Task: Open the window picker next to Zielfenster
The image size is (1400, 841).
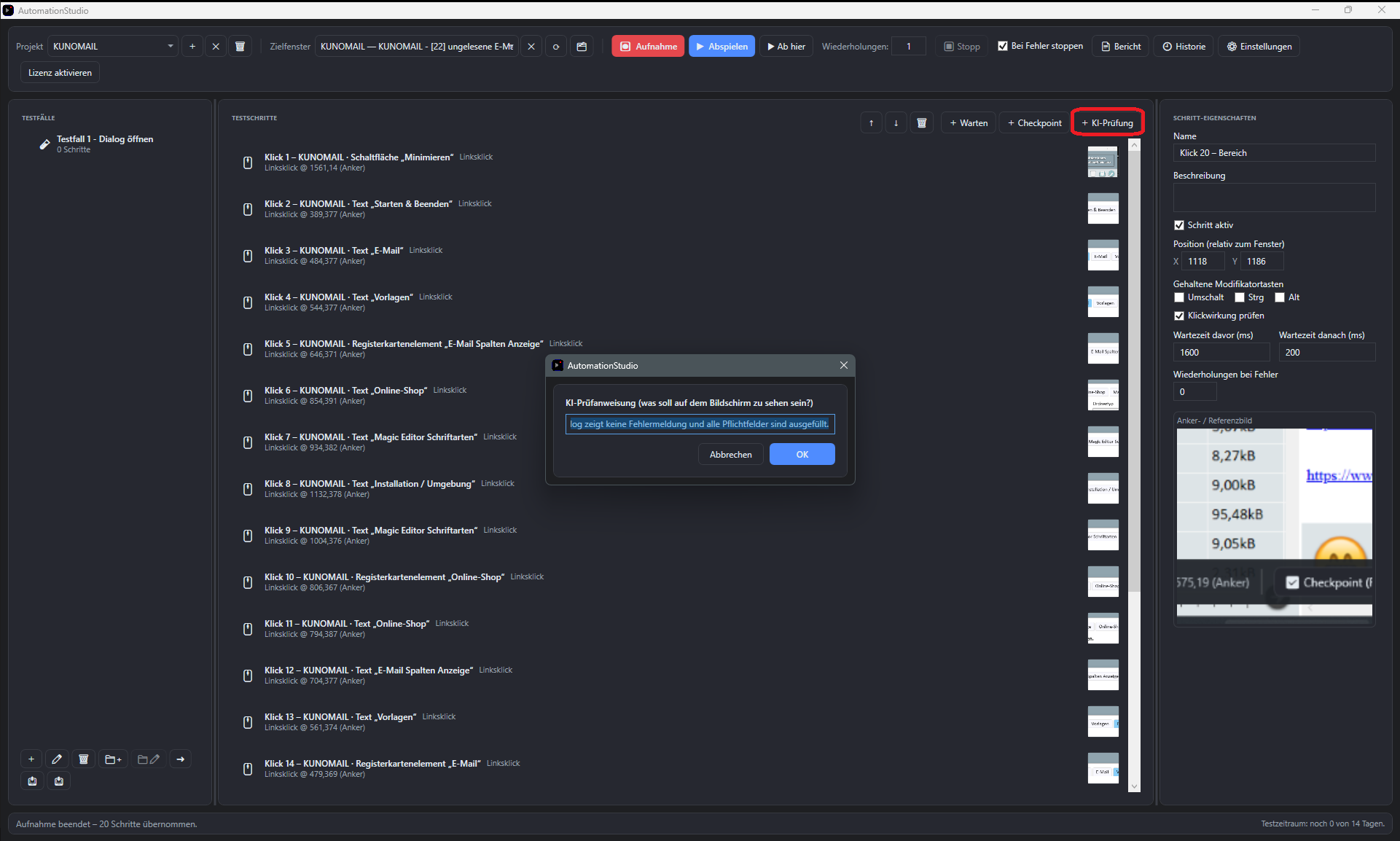Action: 582,47
